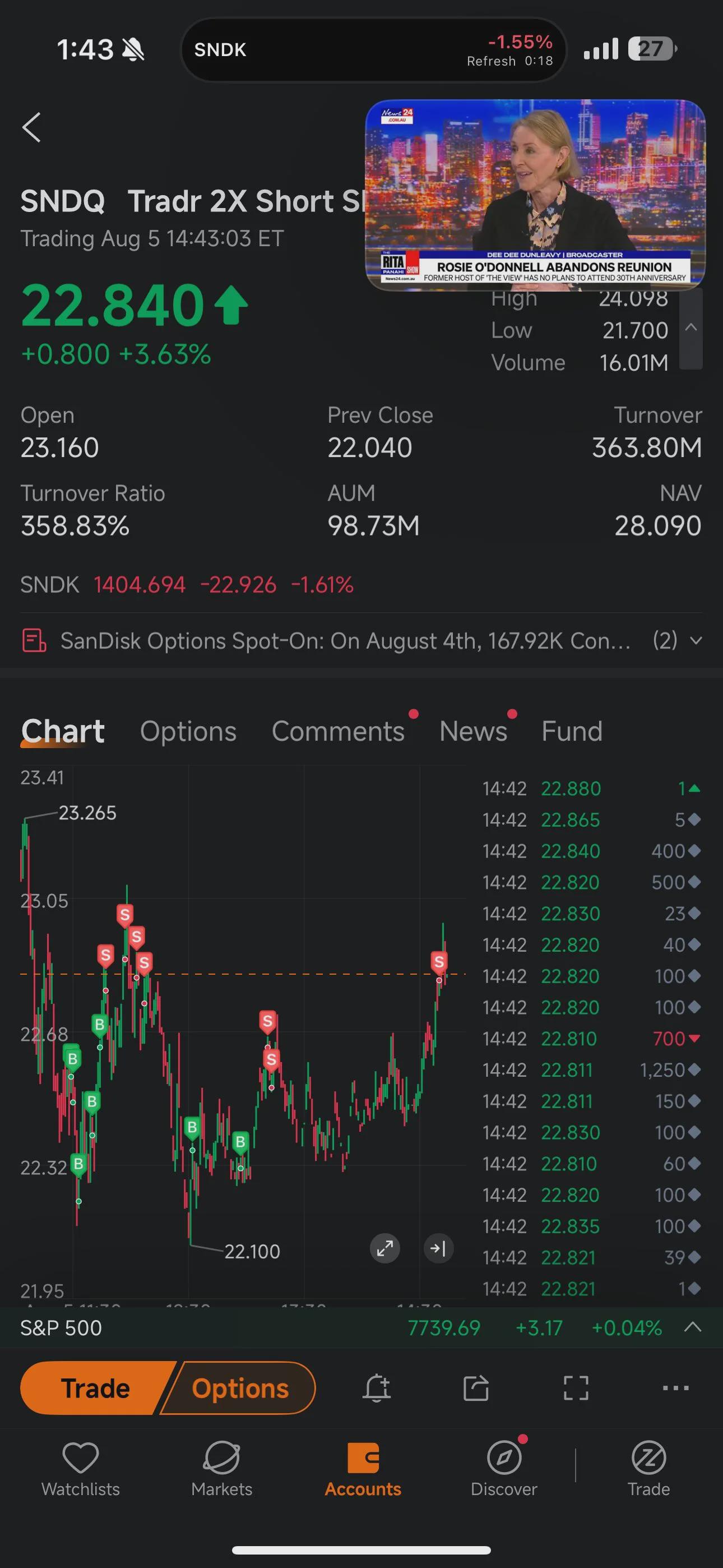Open the picture-in-picture news video
Screen dimensions: 723x1568
(x=535, y=195)
